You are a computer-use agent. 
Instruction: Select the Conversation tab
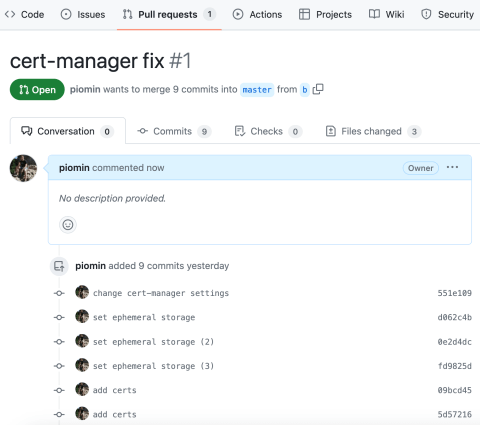(x=68, y=131)
